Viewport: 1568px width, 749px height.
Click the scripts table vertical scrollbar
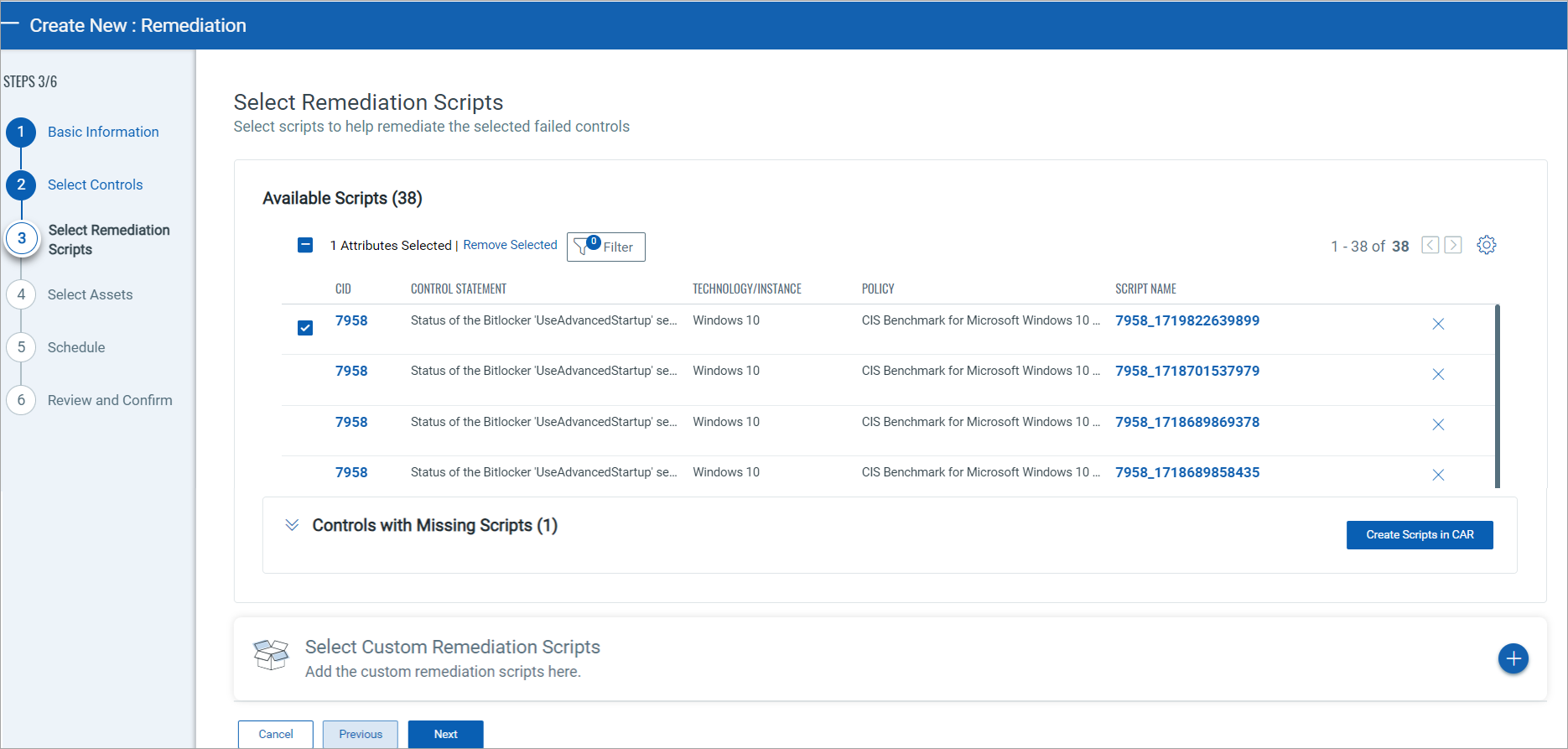pos(1497,396)
